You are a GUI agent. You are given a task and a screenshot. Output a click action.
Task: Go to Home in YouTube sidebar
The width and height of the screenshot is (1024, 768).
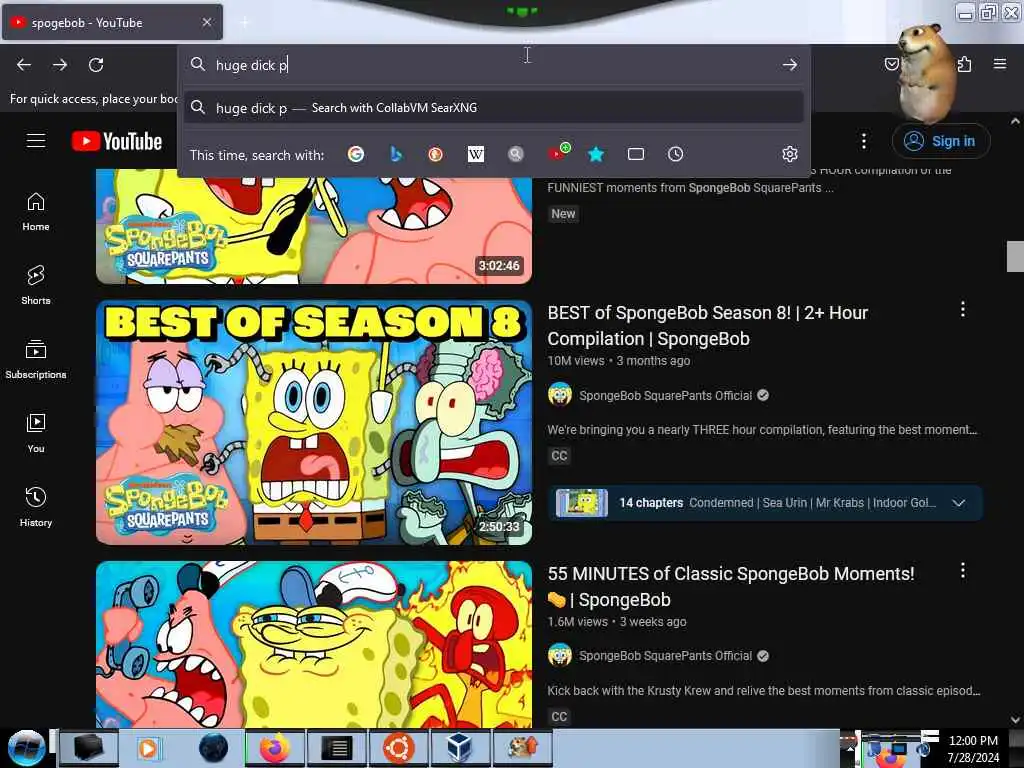click(36, 212)
